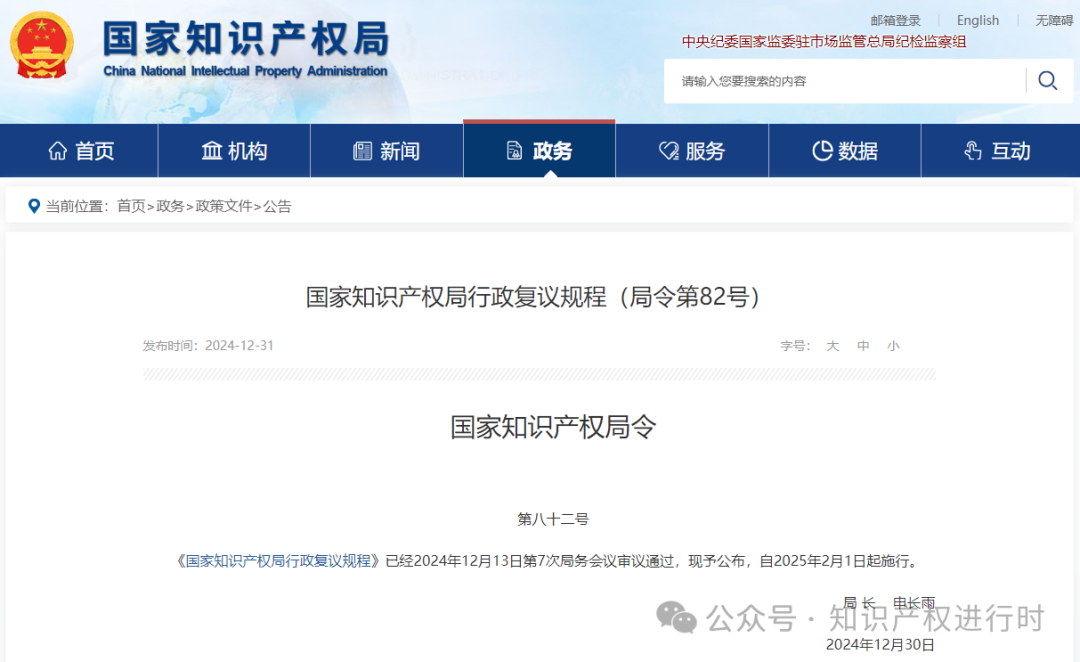1080x662 pixels.
Task: Click 首页 in the breadcrumb trail
Action: point(131,205)
